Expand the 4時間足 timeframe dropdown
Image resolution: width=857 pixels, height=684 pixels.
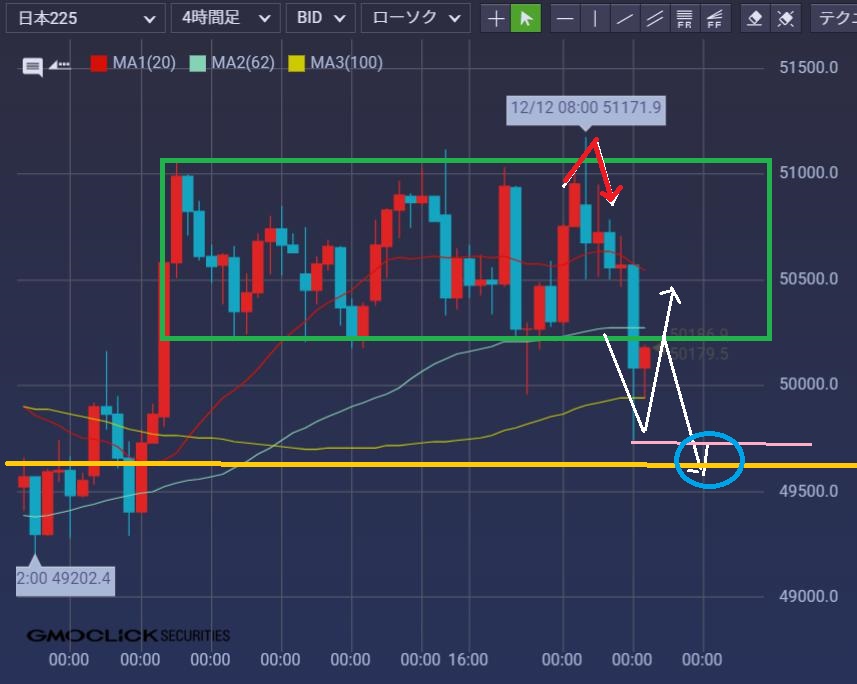225,18
